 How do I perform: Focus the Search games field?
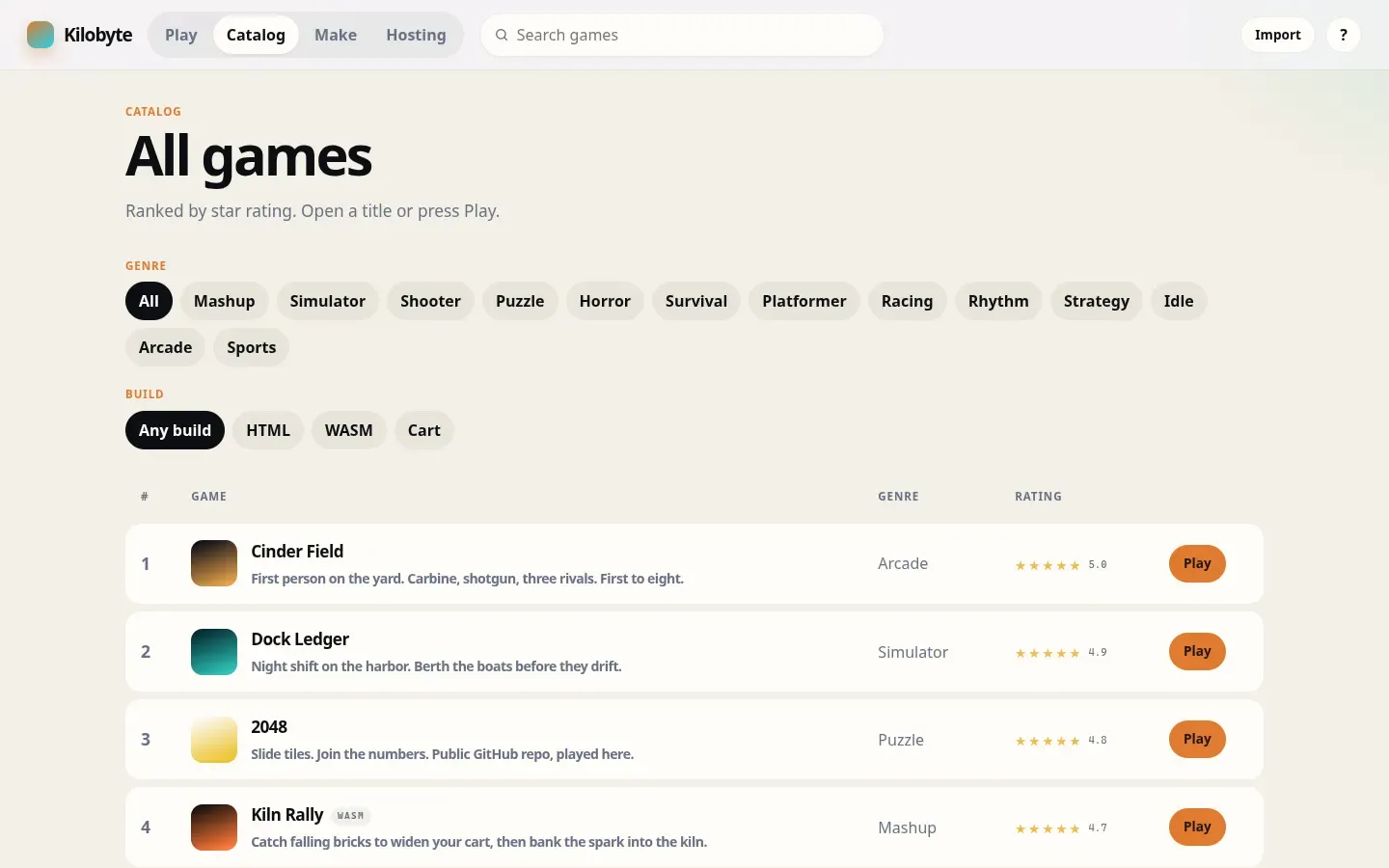pos(682,35)
